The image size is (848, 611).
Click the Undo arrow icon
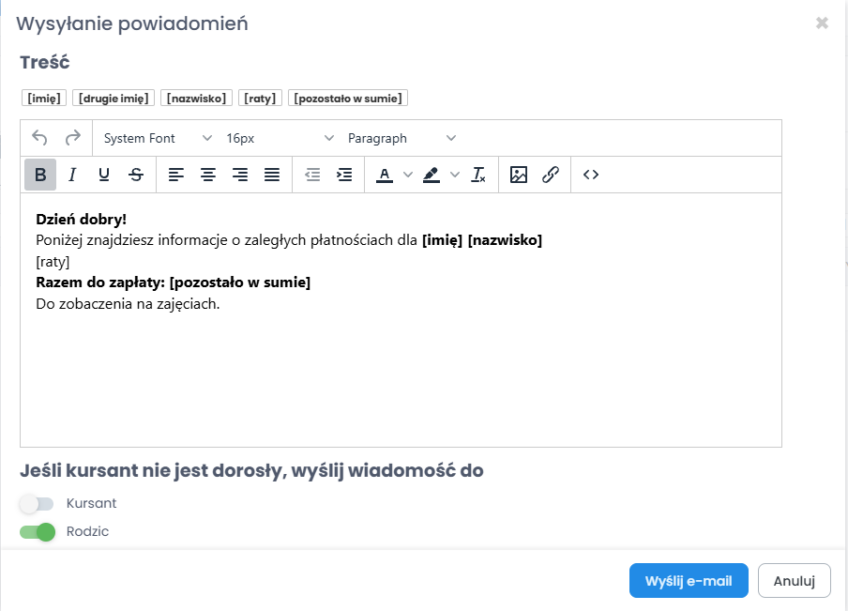pos(40,138)
